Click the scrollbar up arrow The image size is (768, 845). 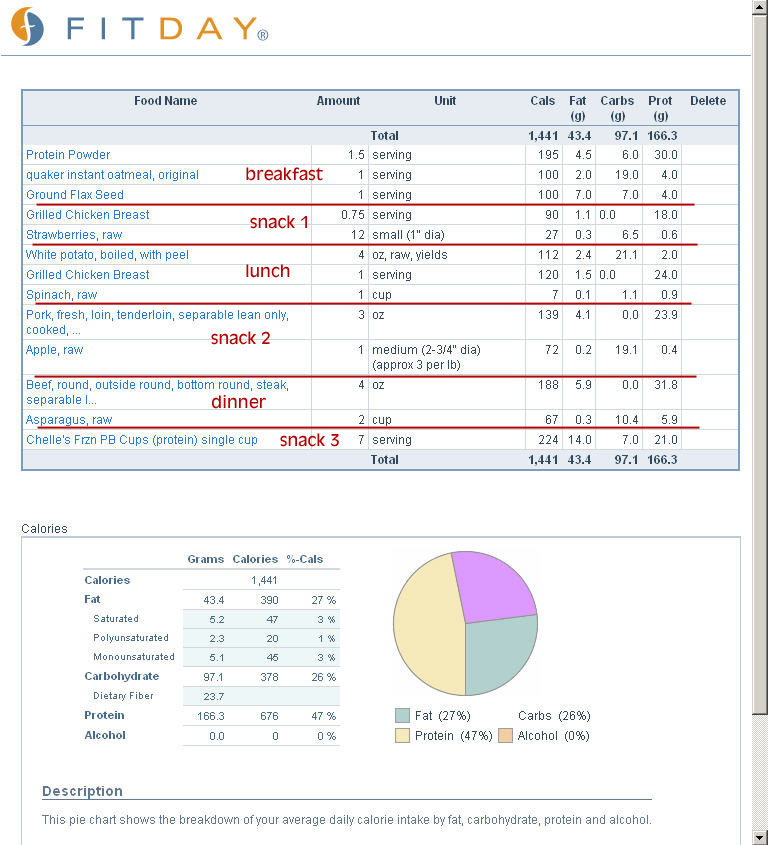click(760, 7)
